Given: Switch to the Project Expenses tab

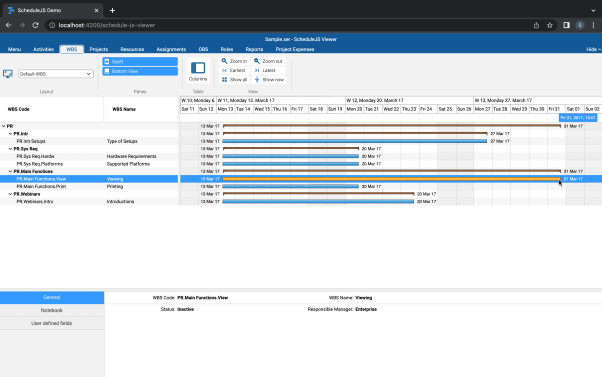Looking at the screenshot, I should [294, 49].
